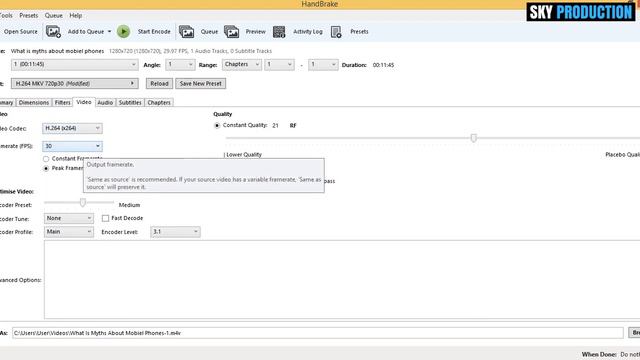640x360 pixels.
Task: Click Open Source in toolbar
Action: (x=20, y=31)
